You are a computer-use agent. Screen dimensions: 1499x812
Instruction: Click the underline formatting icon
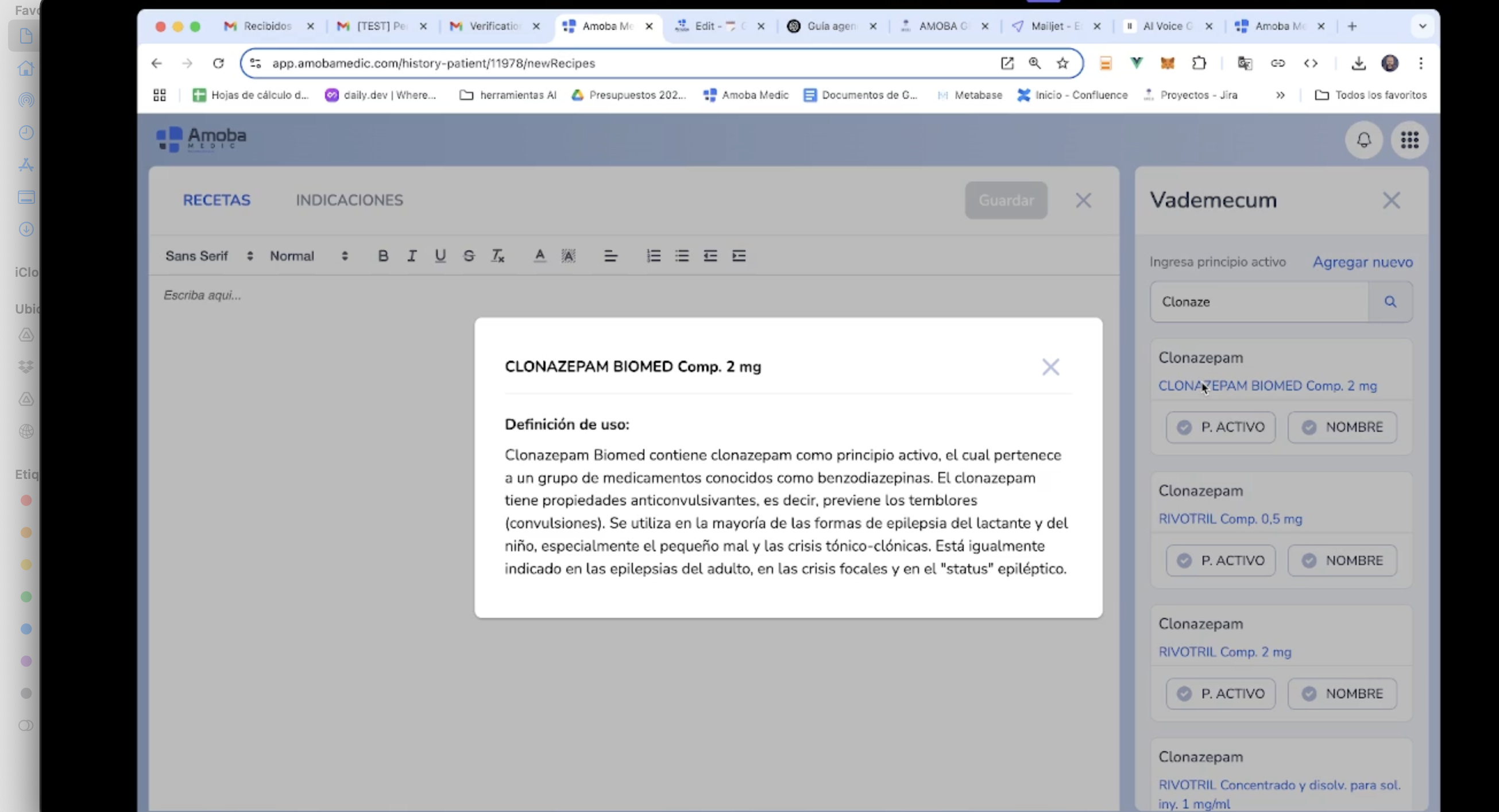pos(440,256)
